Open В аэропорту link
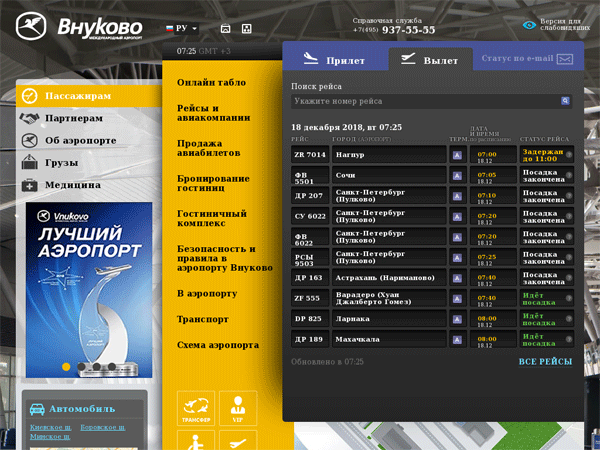 pos(207,293)
